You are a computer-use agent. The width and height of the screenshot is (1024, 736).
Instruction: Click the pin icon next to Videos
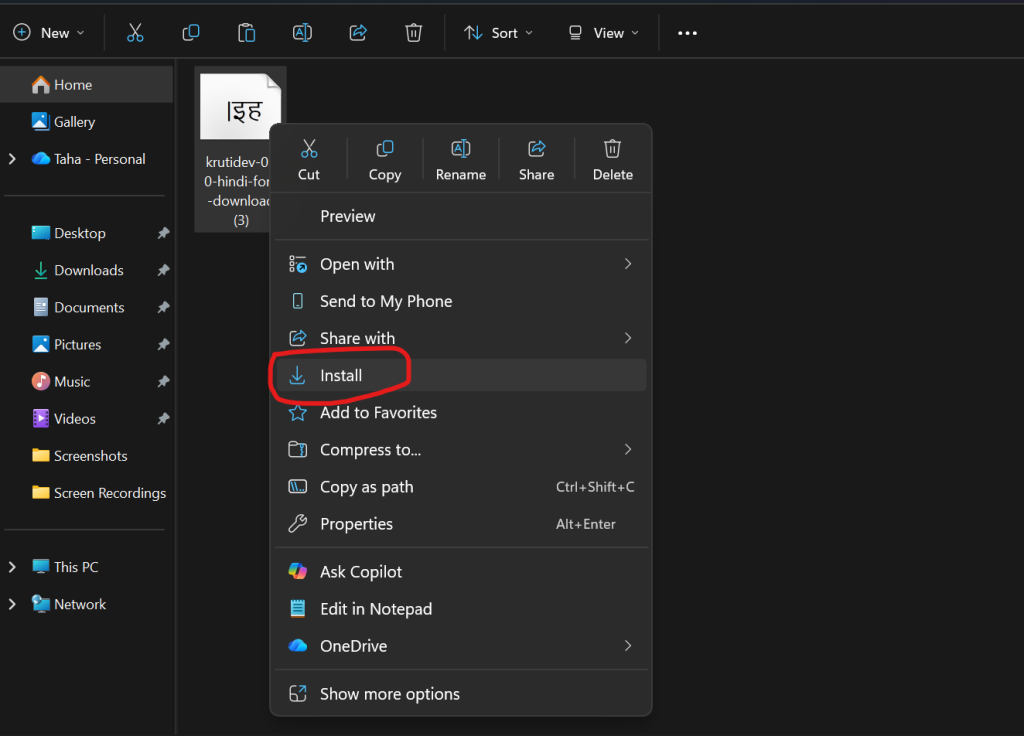163,419
